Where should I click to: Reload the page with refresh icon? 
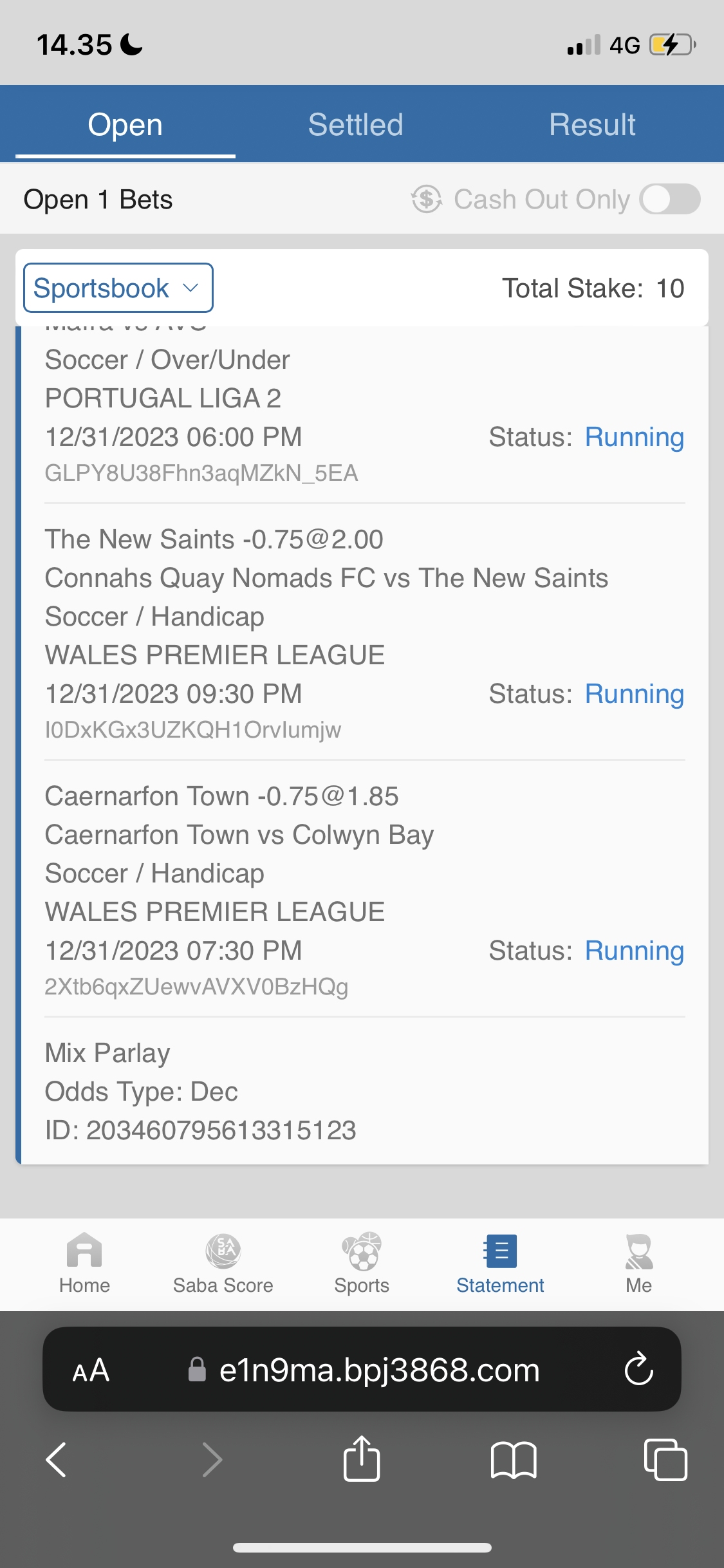tap(638, 1369)
